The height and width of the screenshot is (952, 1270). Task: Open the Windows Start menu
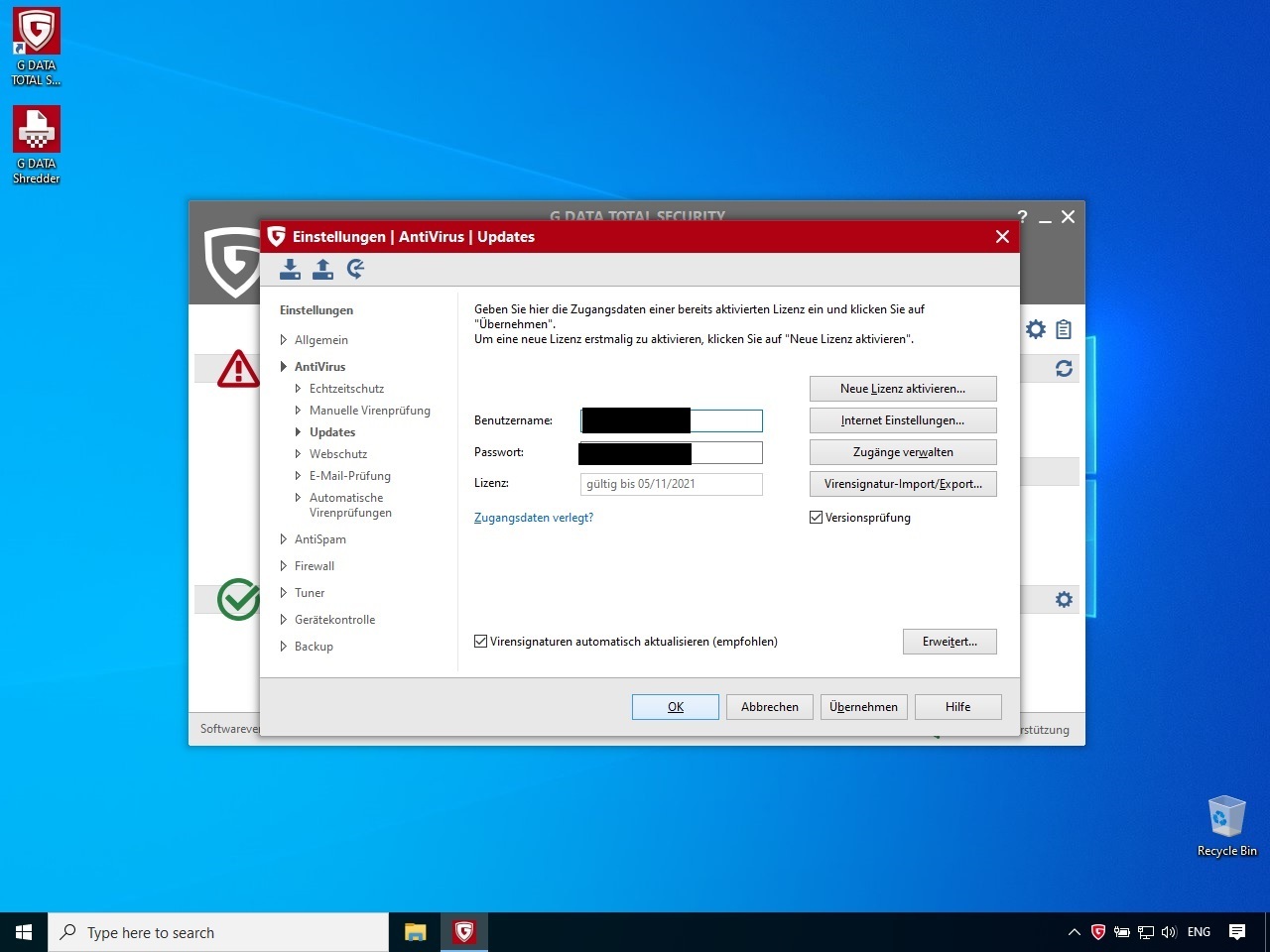point(24,932)
